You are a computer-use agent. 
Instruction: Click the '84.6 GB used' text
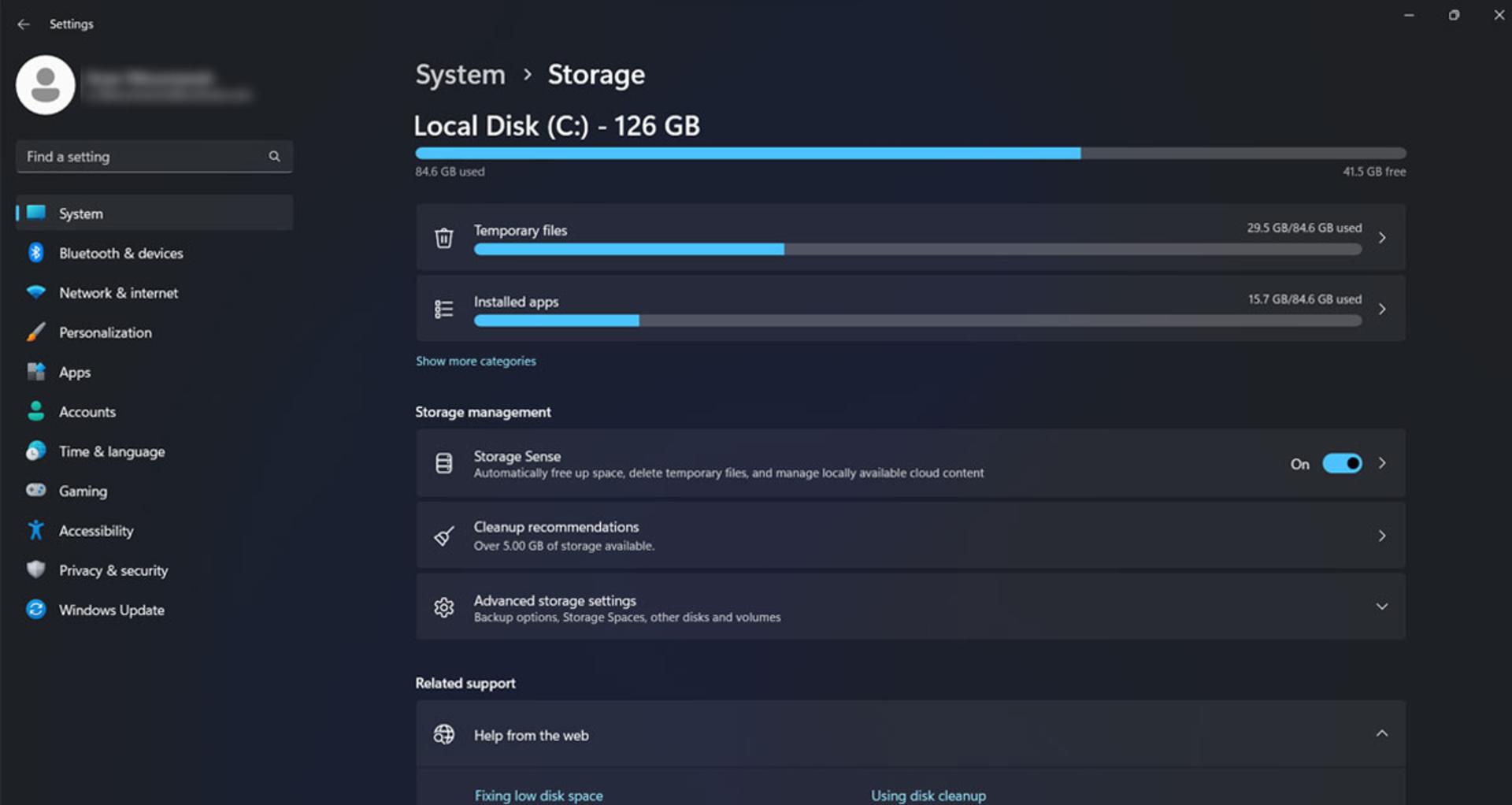click(450, 171)
